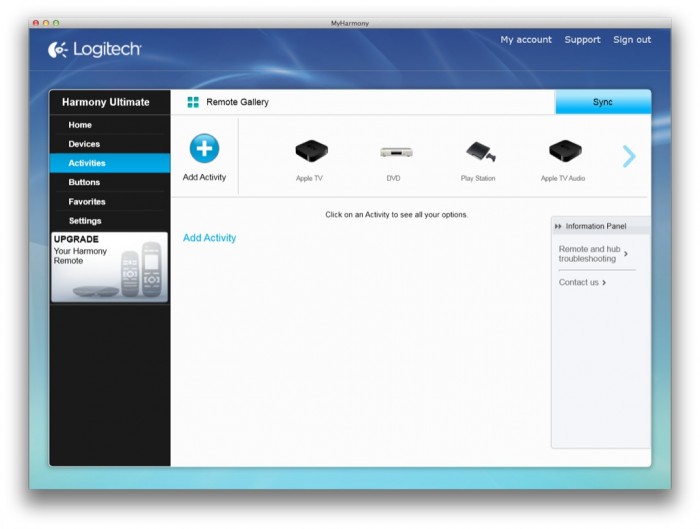Click the yellow minimize window button
The height and width of the screenshot is (529, 700).
(46, 23)
